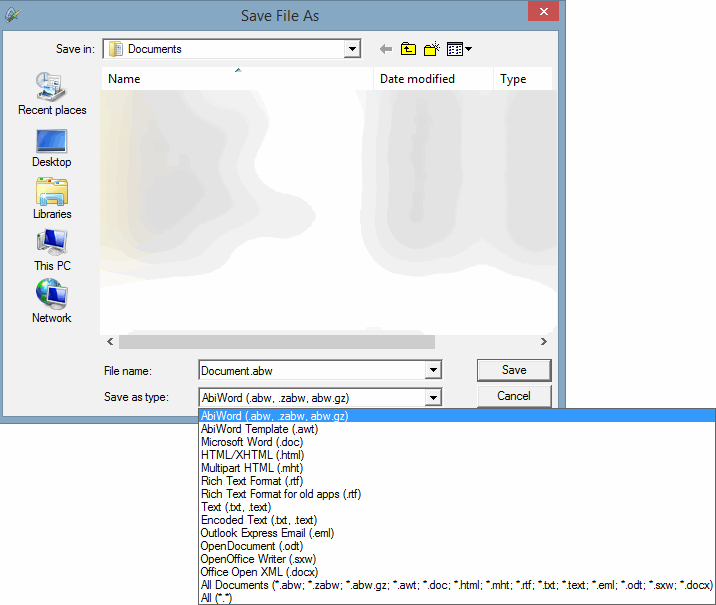Go to Desktop location

52,148
